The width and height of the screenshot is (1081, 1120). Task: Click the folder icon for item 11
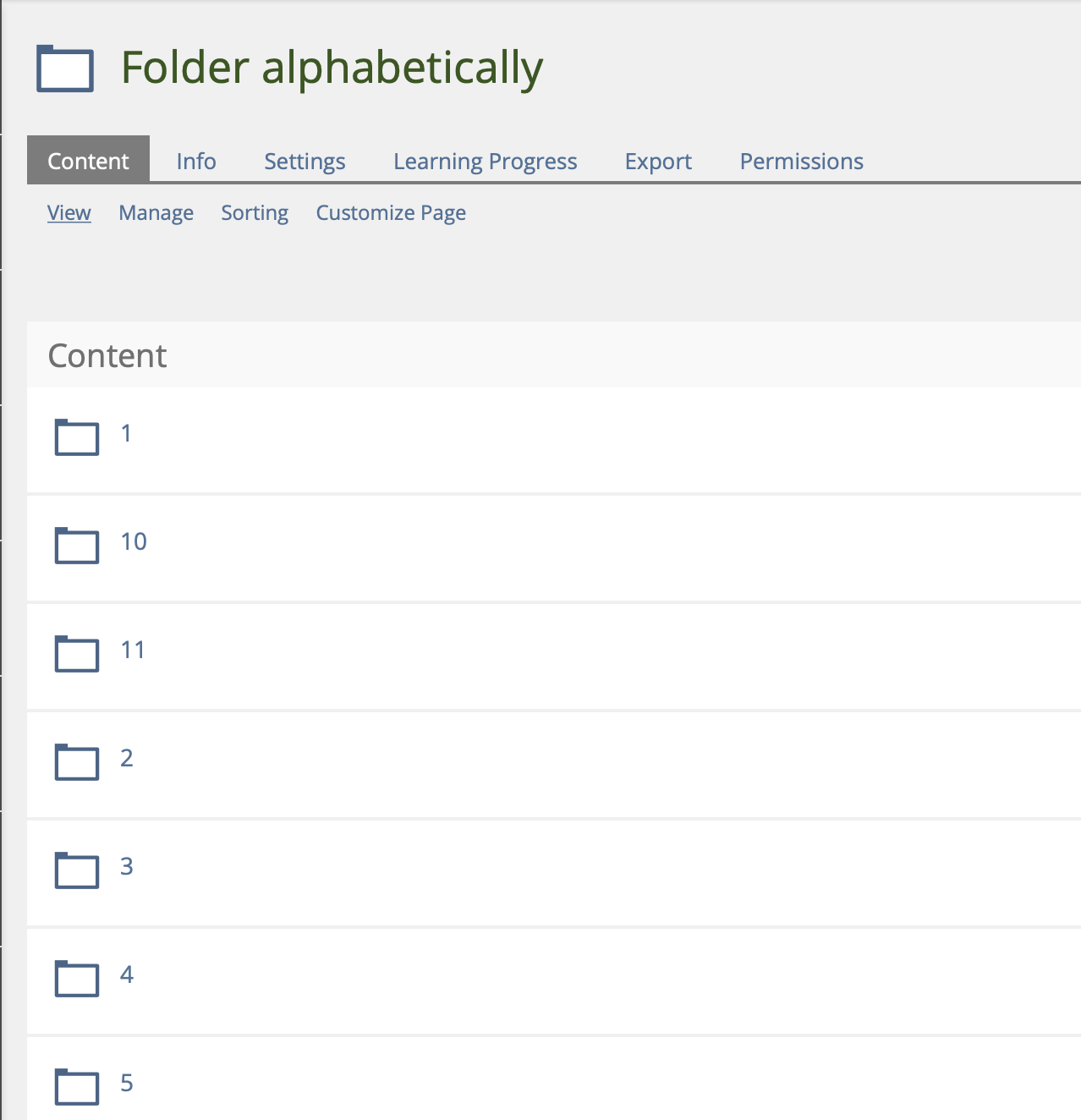click(x=77, y=653)
